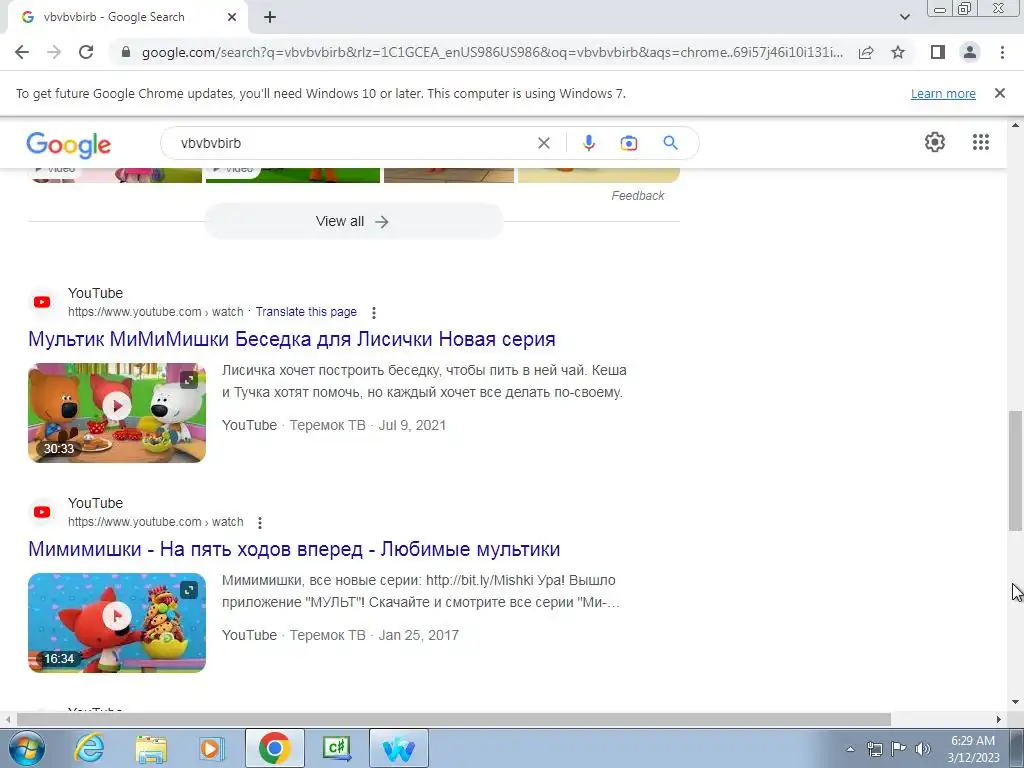The width and height of the screenshot is (1024, 768).
Task: Go back to the previous page
Action: tap(22, 52)
